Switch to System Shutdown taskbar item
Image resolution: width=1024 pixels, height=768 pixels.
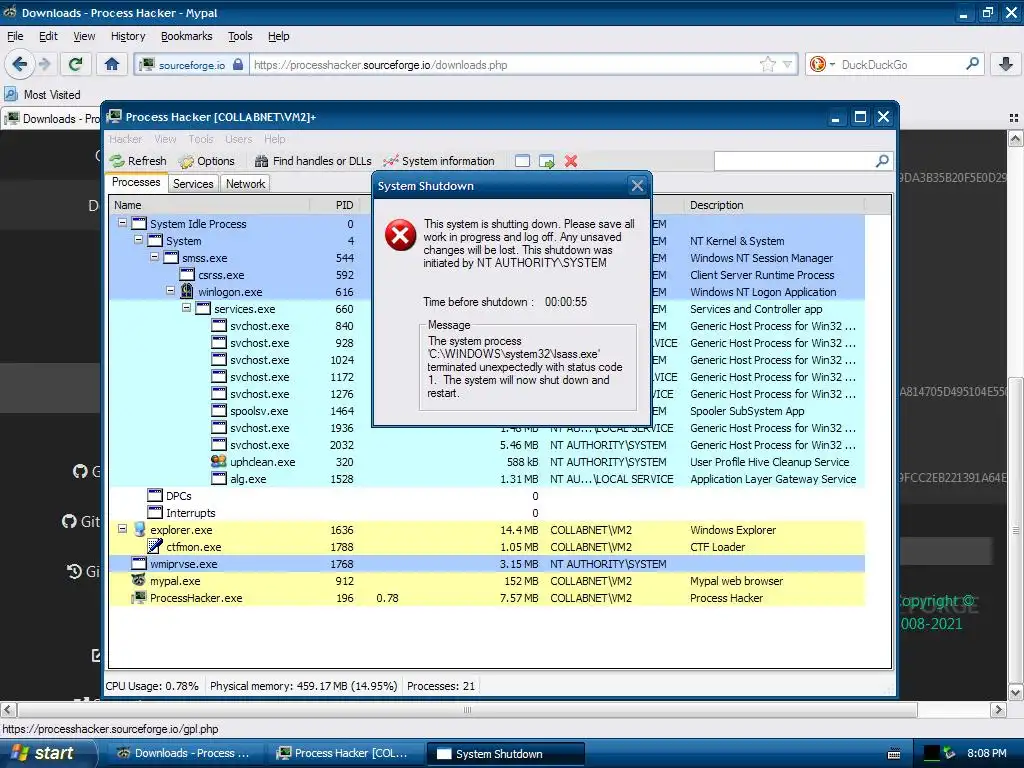pos(505,754)
